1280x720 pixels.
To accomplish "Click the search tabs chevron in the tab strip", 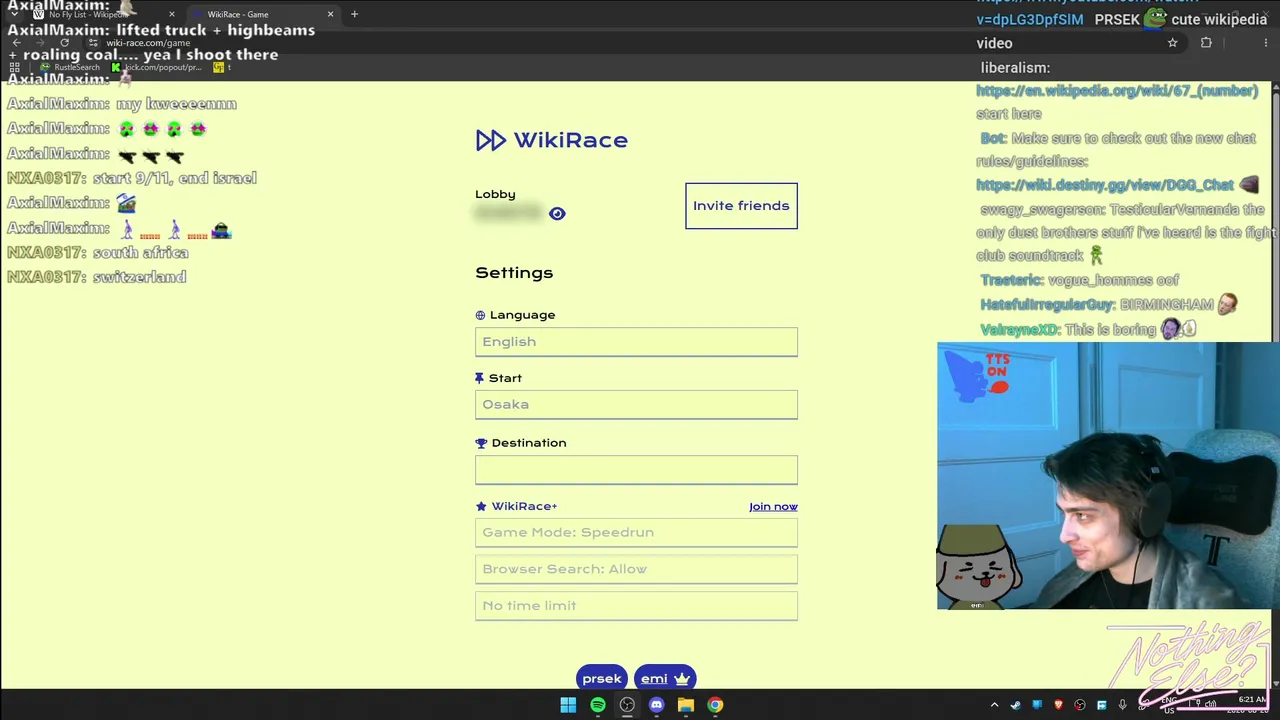I will click(14, 14).
